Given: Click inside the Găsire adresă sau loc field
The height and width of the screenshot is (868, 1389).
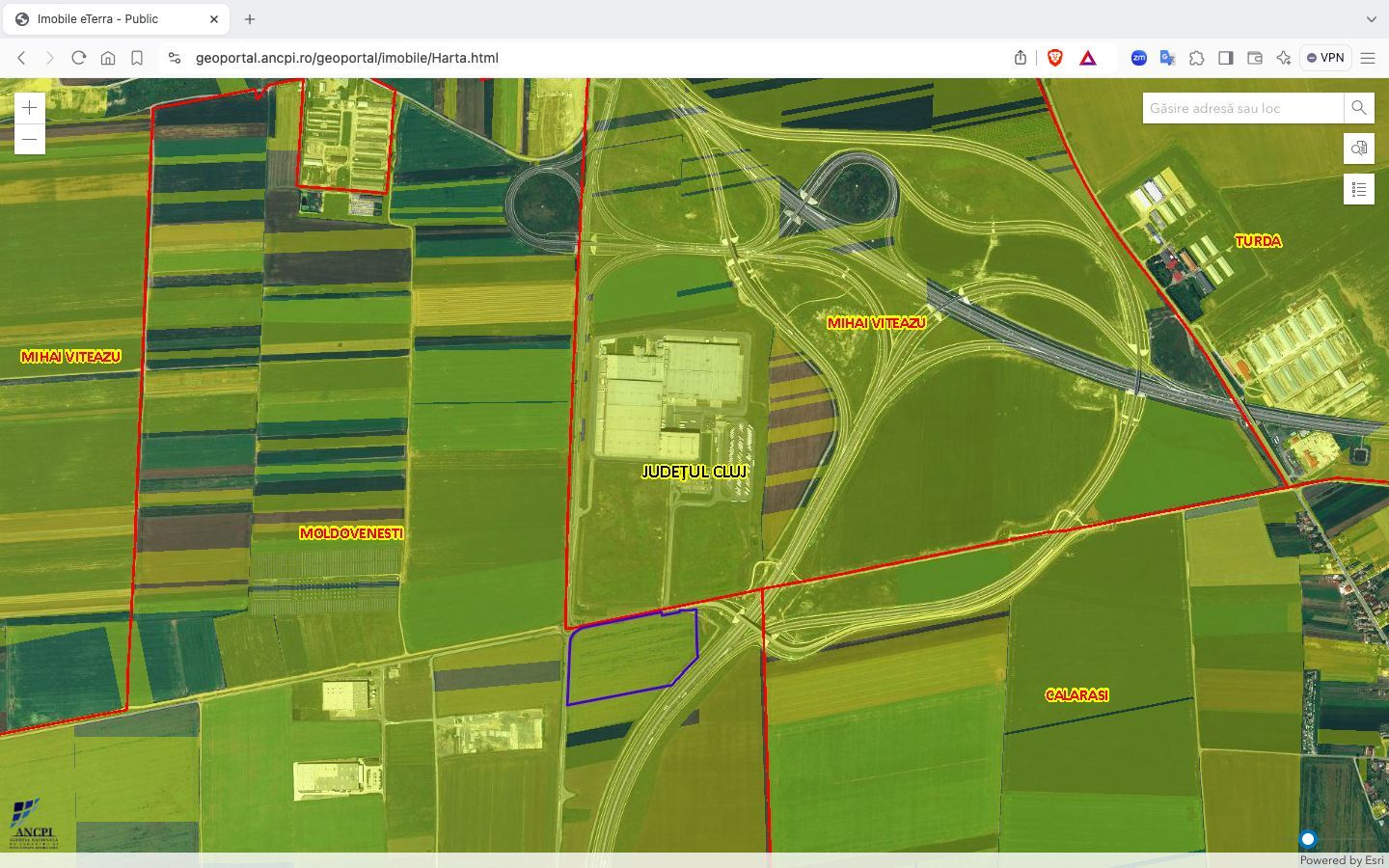Looking at the screenshot, I should pos(1235,108).
